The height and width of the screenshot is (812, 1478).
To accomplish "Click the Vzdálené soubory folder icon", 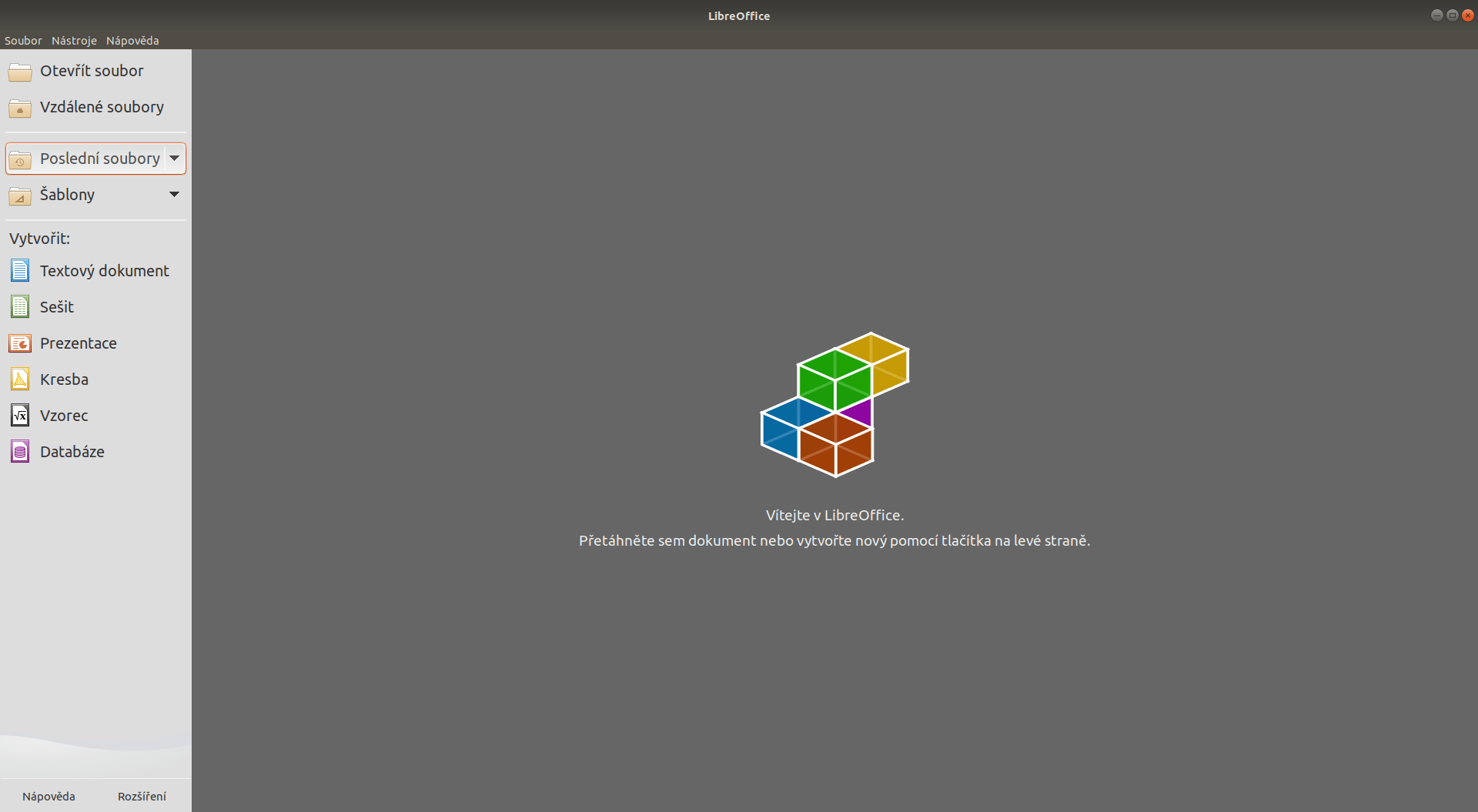I will coord(20,108).
